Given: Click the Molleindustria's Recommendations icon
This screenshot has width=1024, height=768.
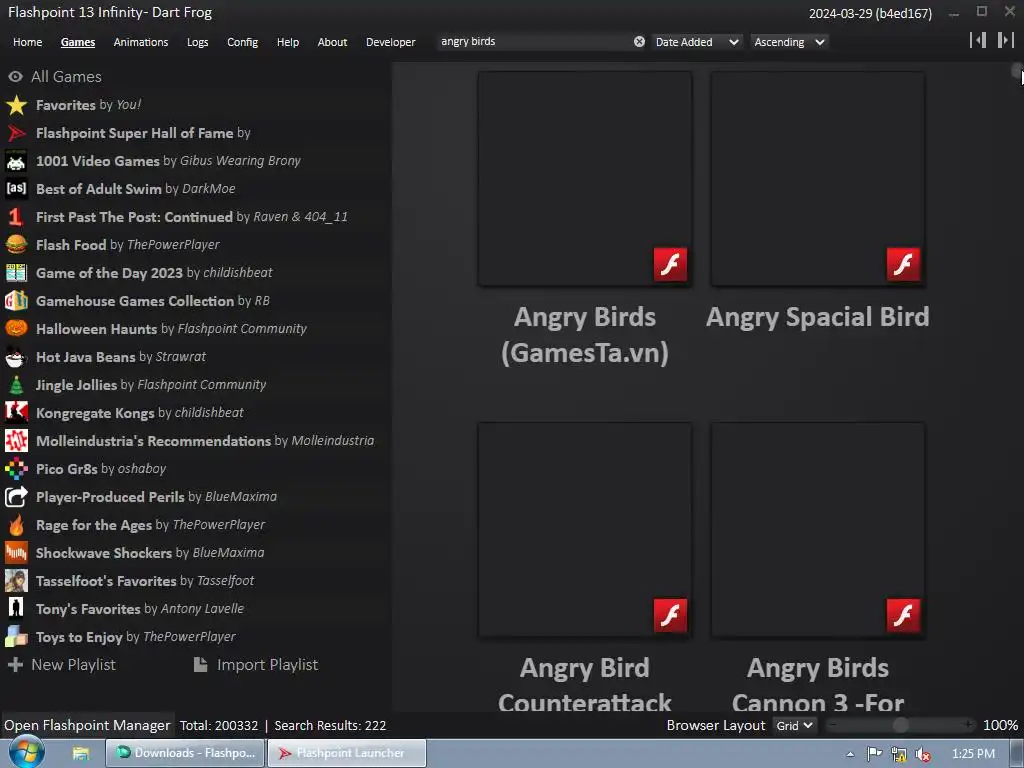Looking at the screenshot, I should pos(16,441).
